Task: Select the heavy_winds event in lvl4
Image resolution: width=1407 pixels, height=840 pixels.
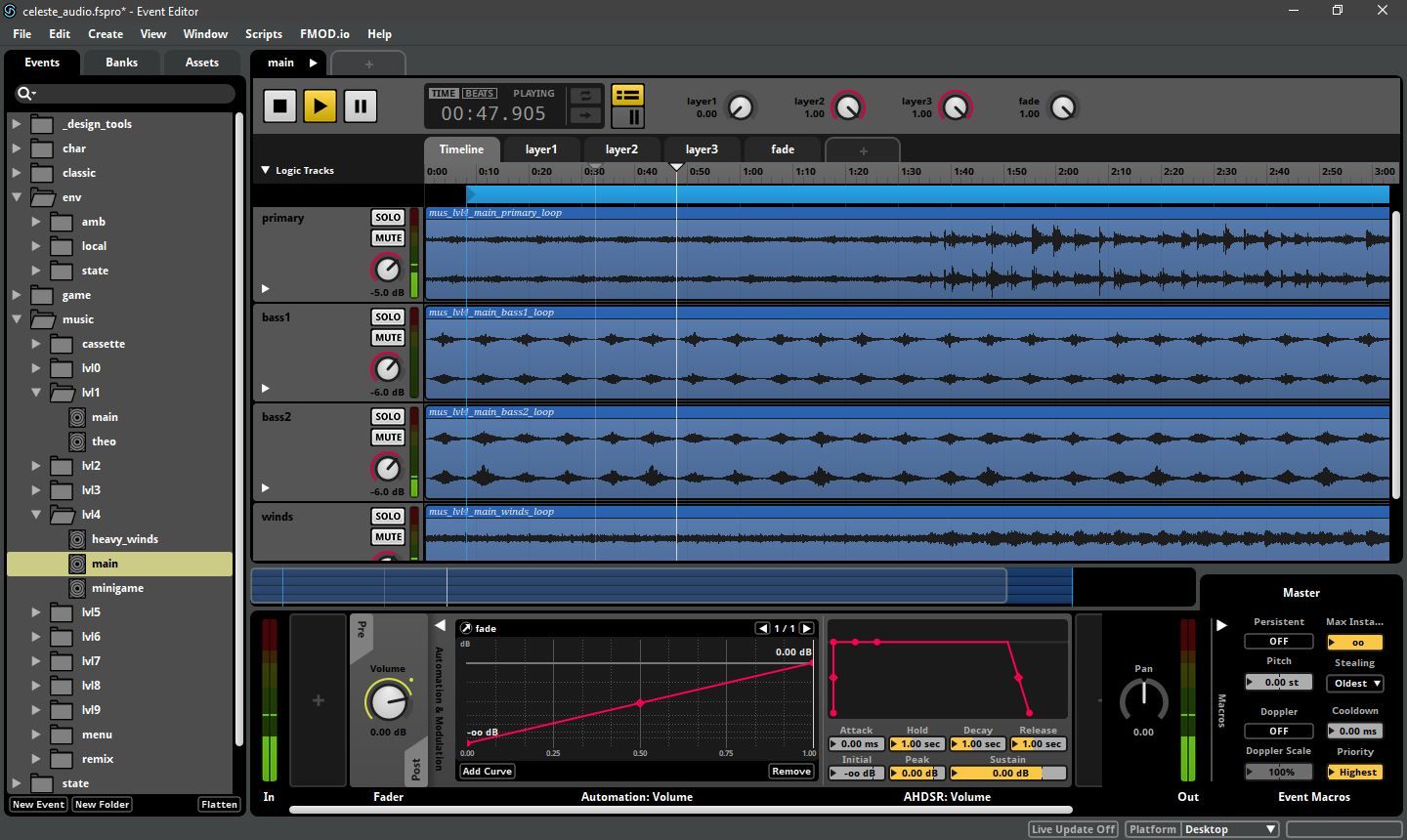Action: 125,539
